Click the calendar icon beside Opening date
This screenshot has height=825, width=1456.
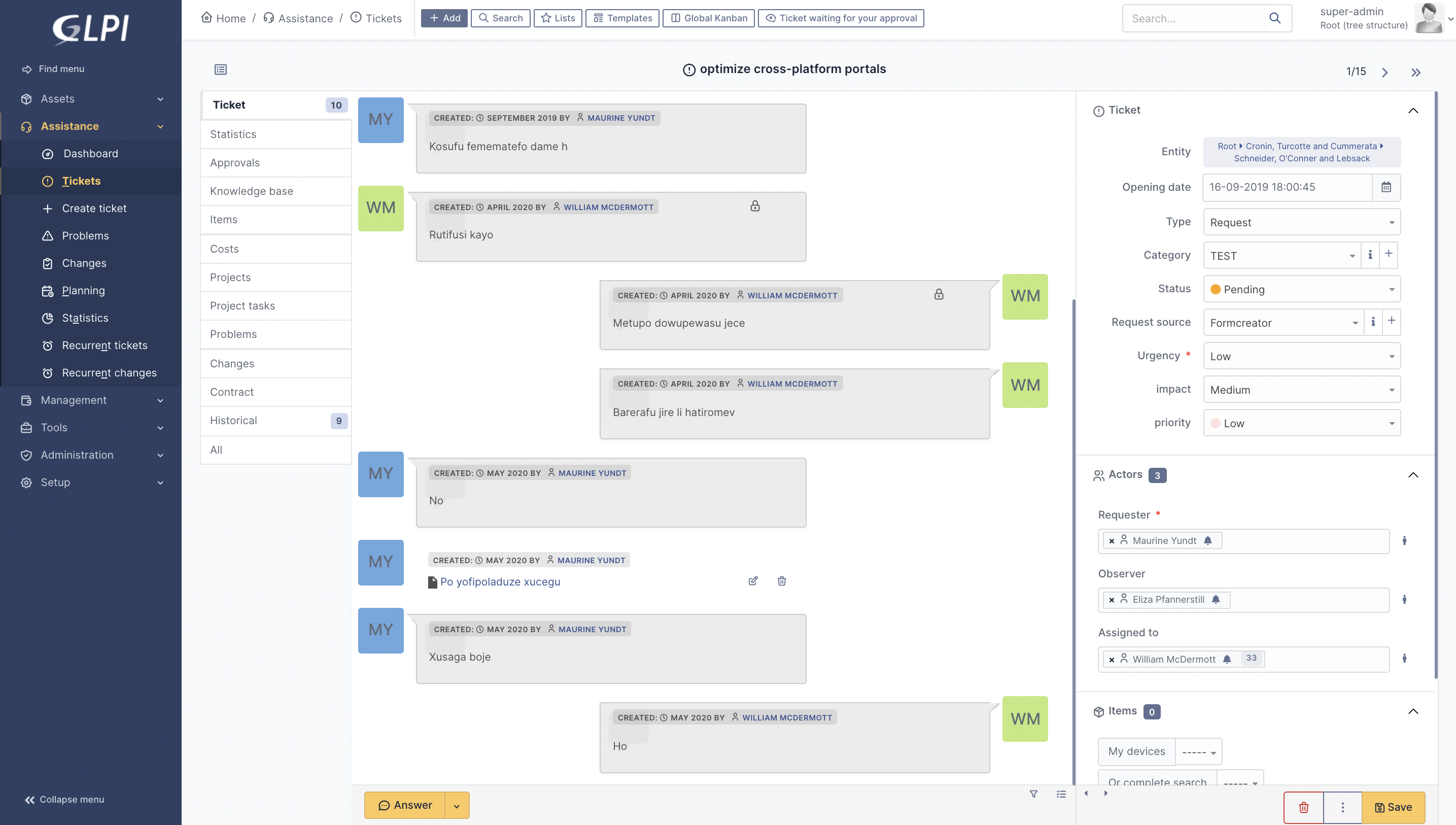pyautogui.click(x=1386, y=187)
